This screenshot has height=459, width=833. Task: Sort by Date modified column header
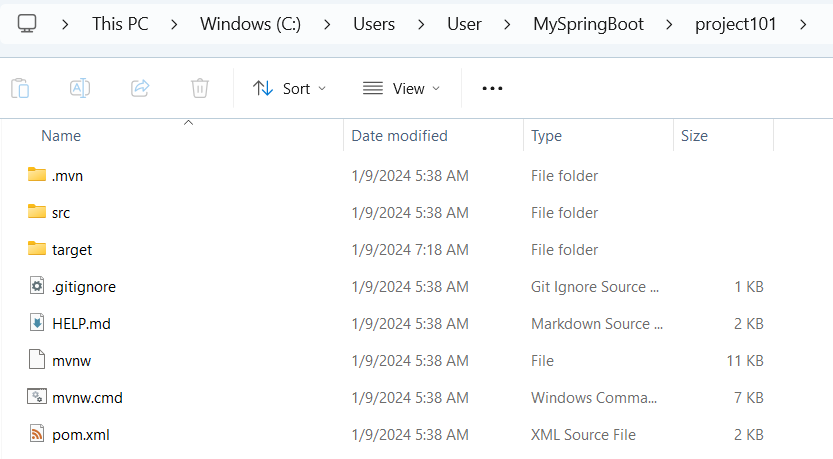400,136
